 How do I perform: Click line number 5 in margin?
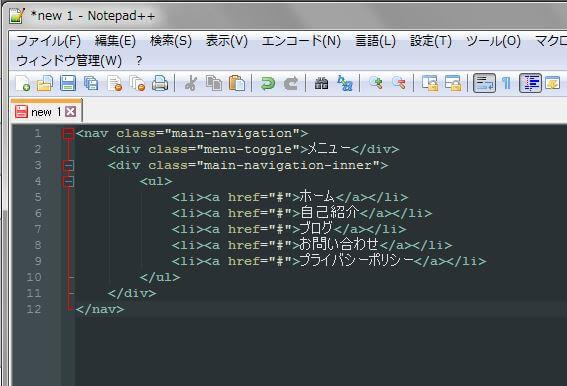click(x=38, y=197)
